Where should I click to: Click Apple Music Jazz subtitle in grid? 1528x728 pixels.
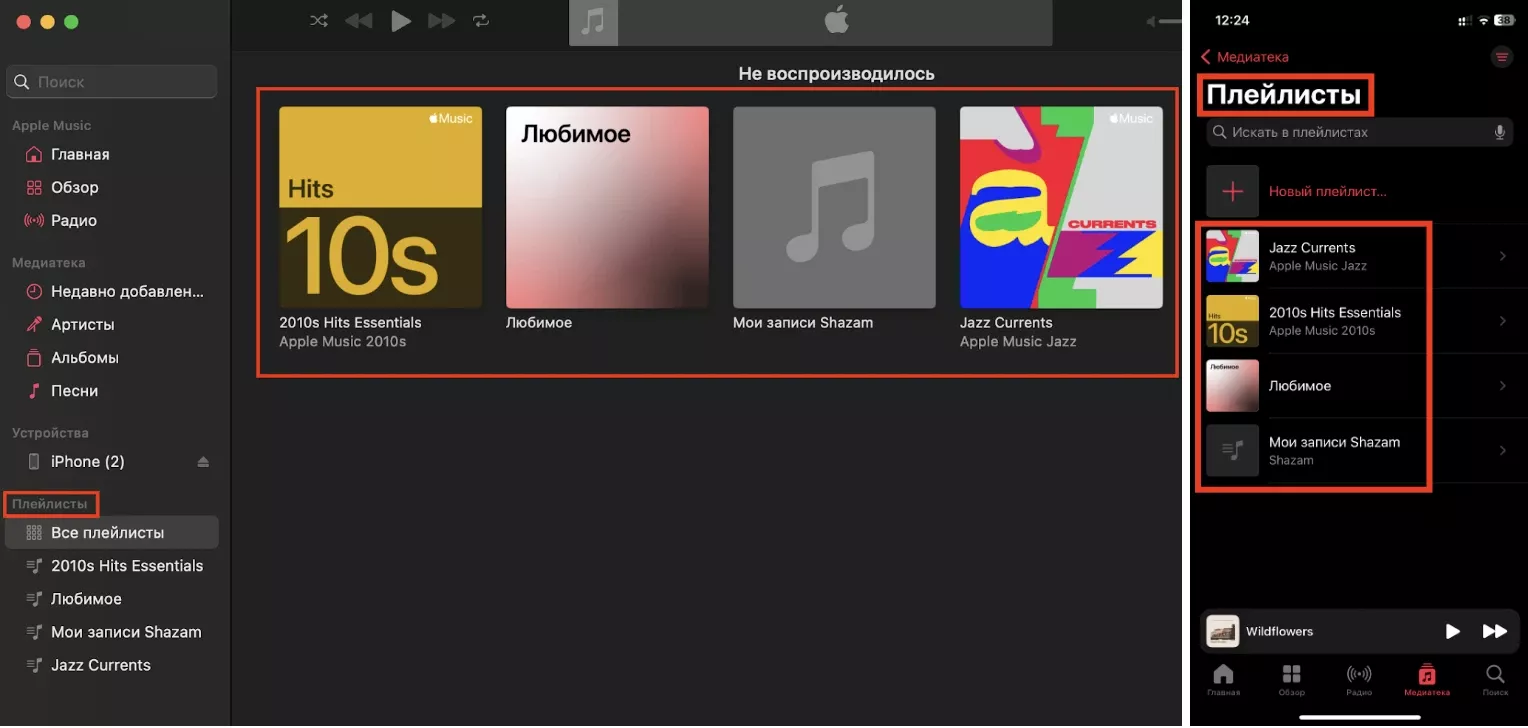[1018, 341]
